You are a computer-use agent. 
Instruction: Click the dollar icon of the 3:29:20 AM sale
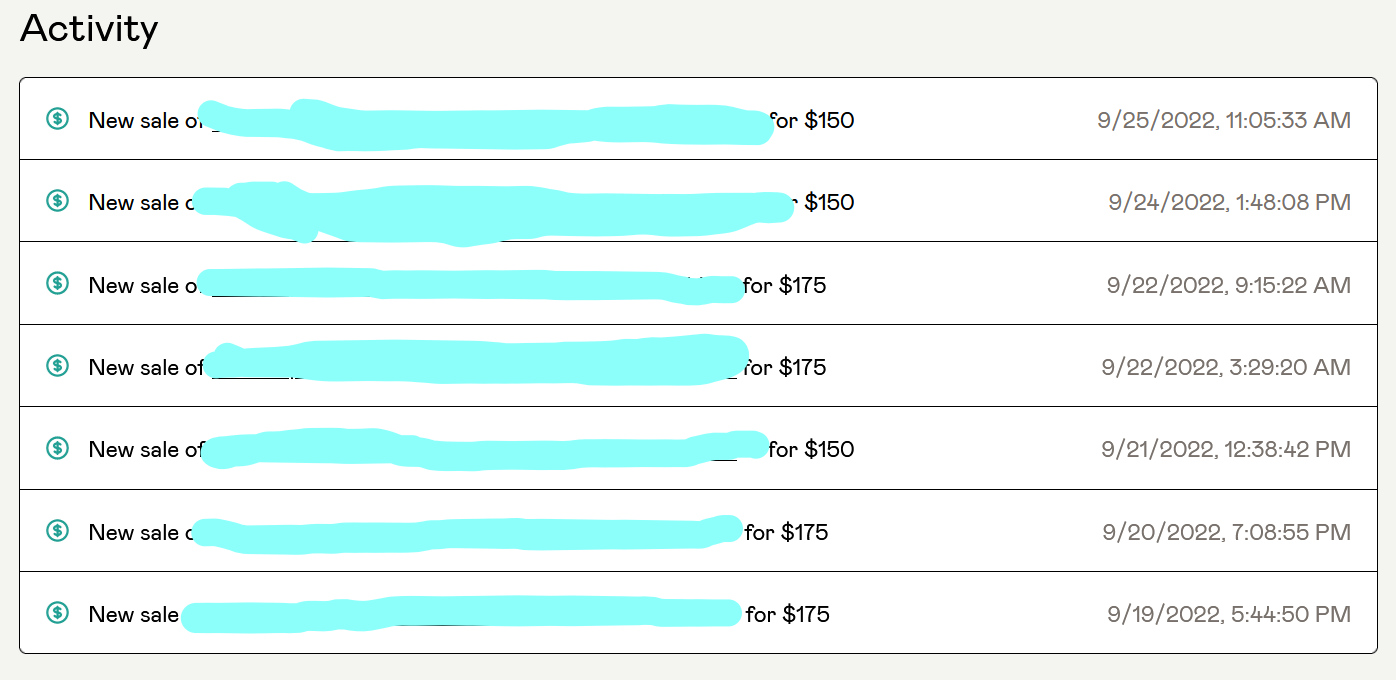(58, 366)
